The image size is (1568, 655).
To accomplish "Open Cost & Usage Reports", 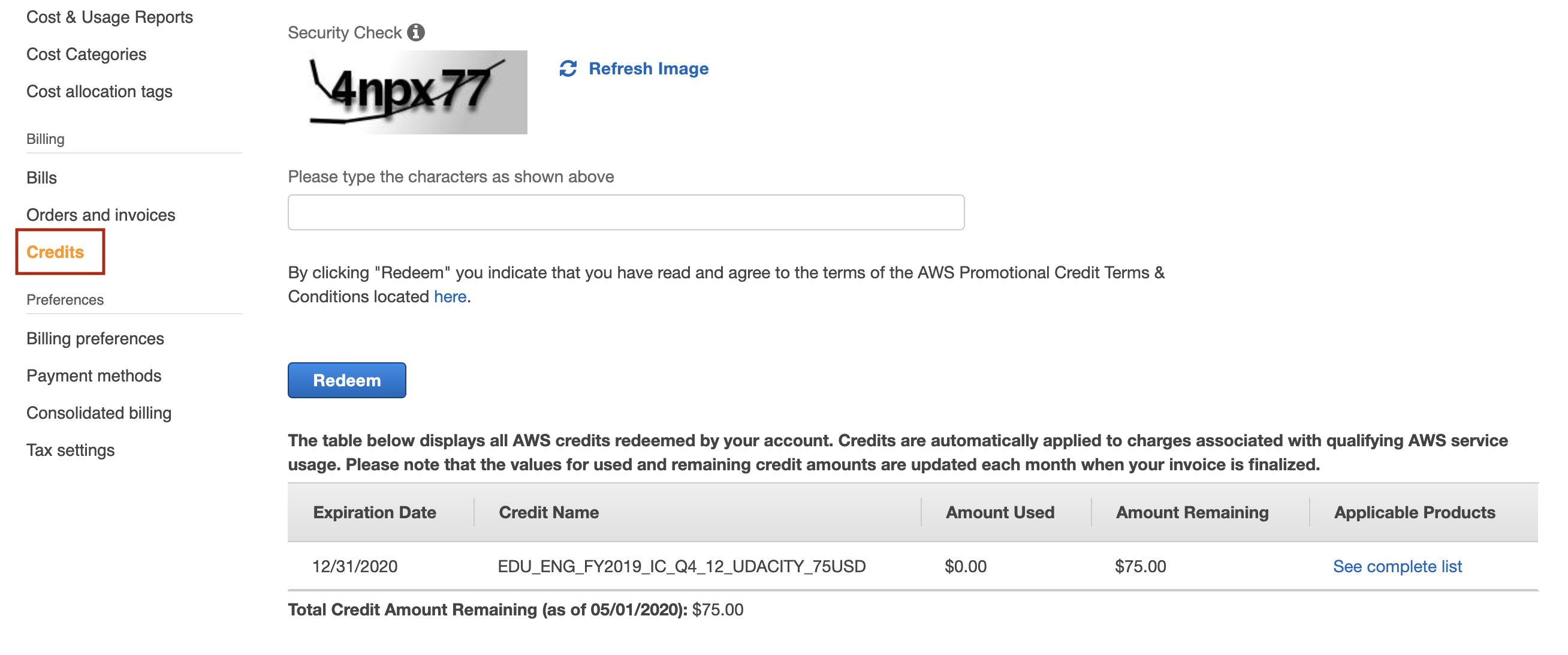I will point(110,17).
